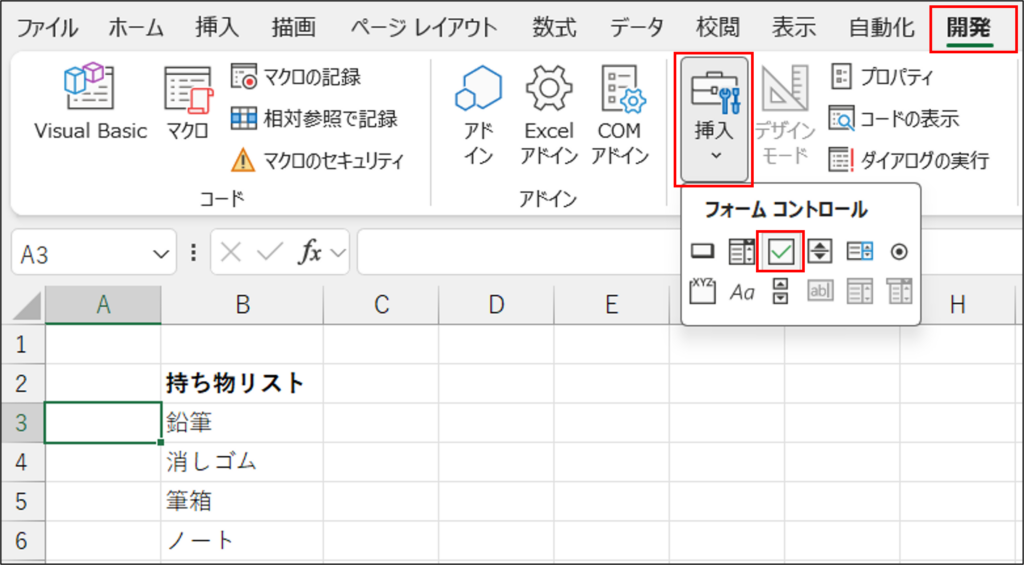Image resolution: width=1024 pixels, height=565 pixels.
Task: Click the Name Box showing A3
Action: click(x=94, y=253)
